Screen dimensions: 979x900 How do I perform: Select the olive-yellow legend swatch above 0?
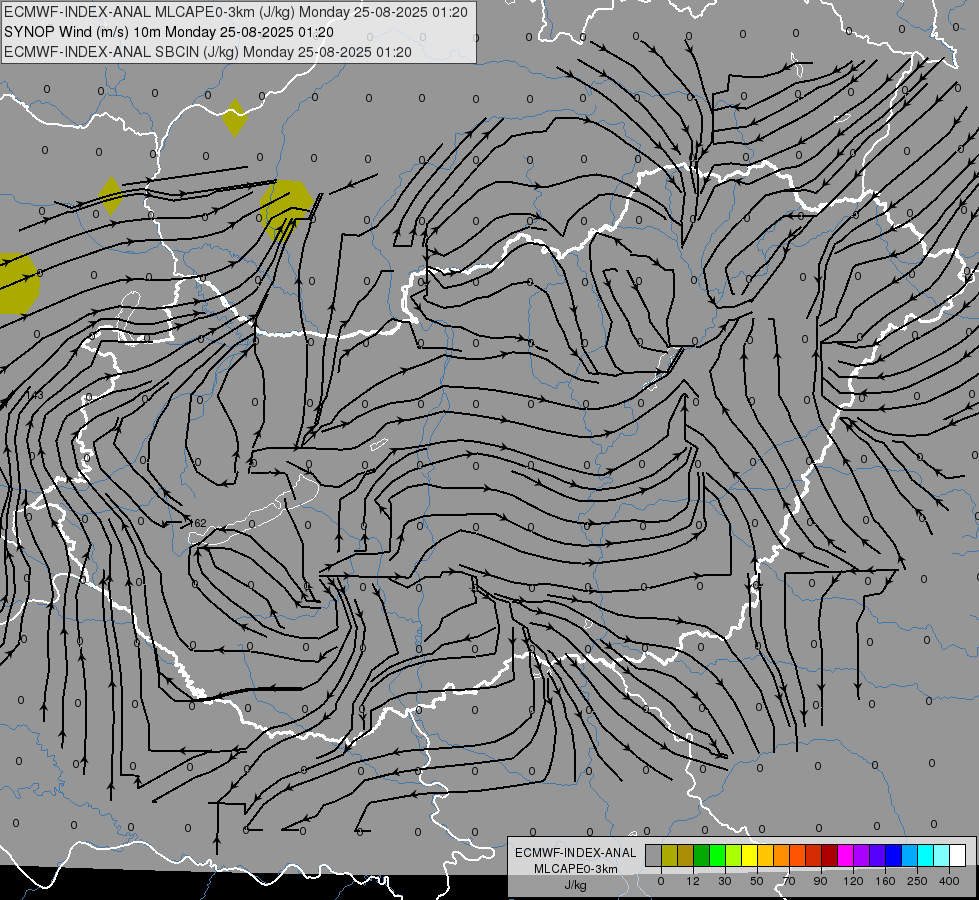(x=669, y=855)
